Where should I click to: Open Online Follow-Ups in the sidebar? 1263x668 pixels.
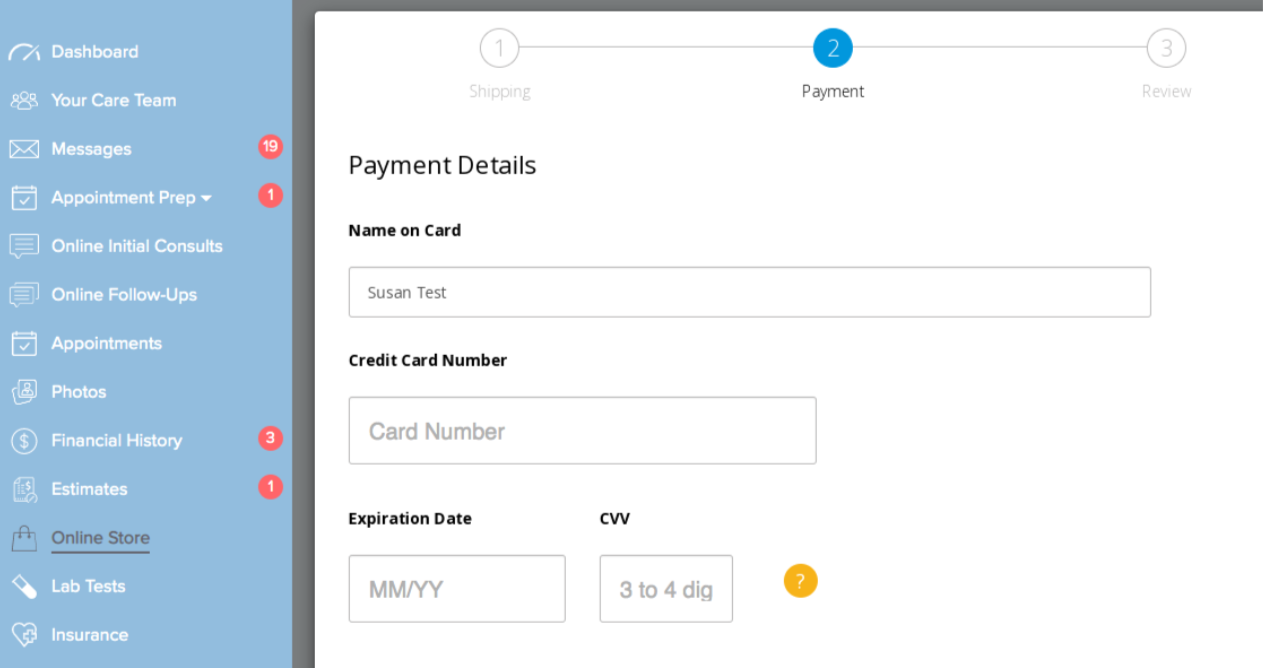[124, 295]
